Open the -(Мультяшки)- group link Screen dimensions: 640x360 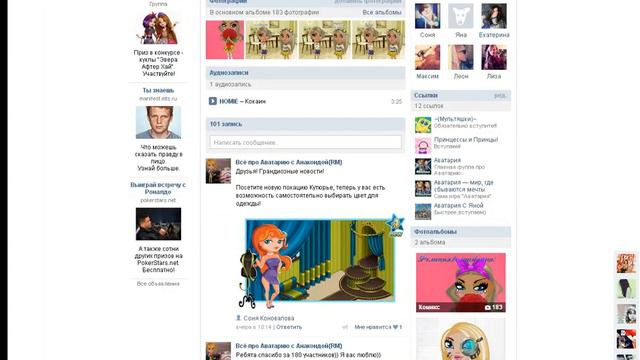pyautogui.click(x=455, y=119)
